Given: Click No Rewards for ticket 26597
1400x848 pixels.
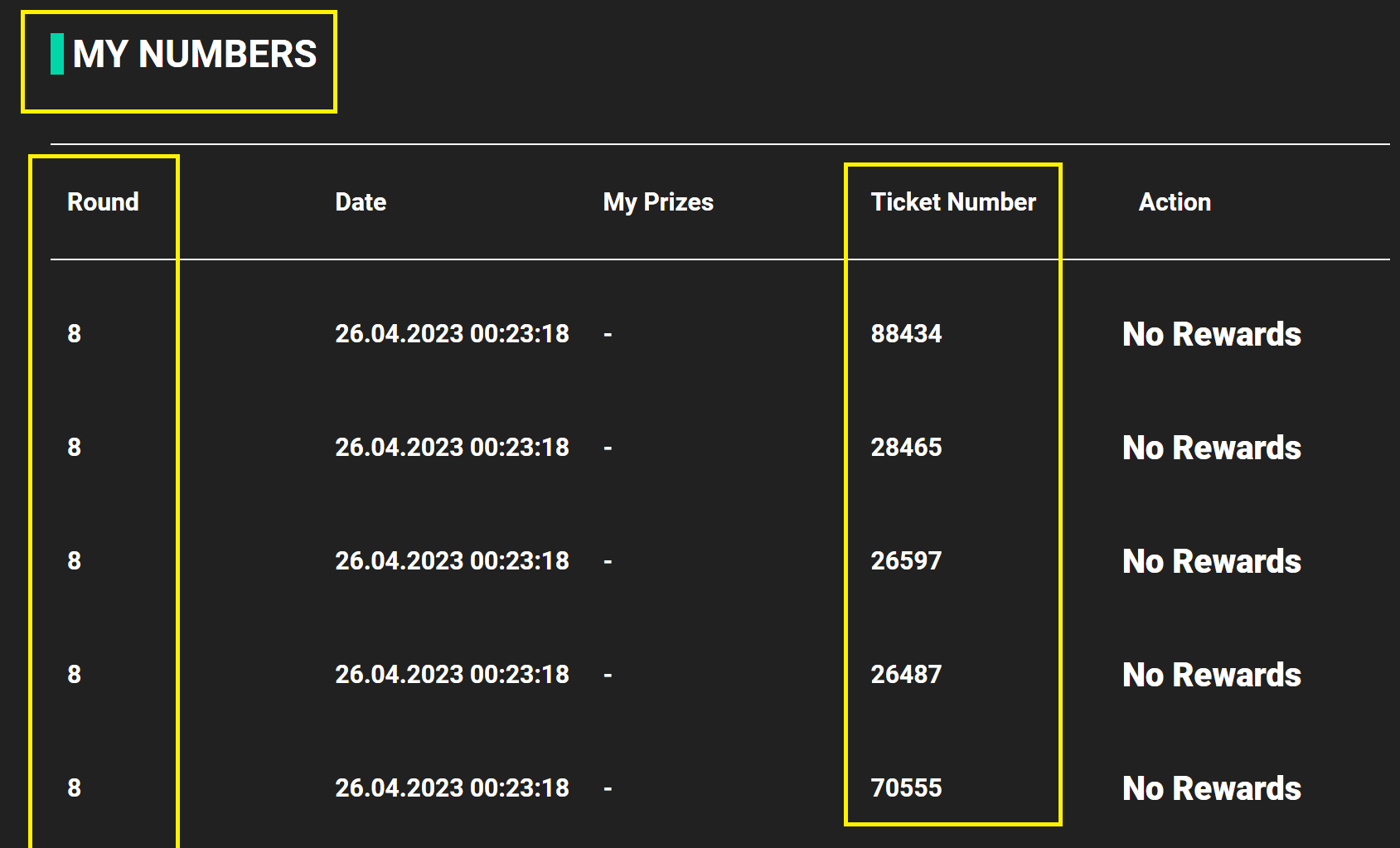Looking at the screenshot, I should pos(1211,561).
